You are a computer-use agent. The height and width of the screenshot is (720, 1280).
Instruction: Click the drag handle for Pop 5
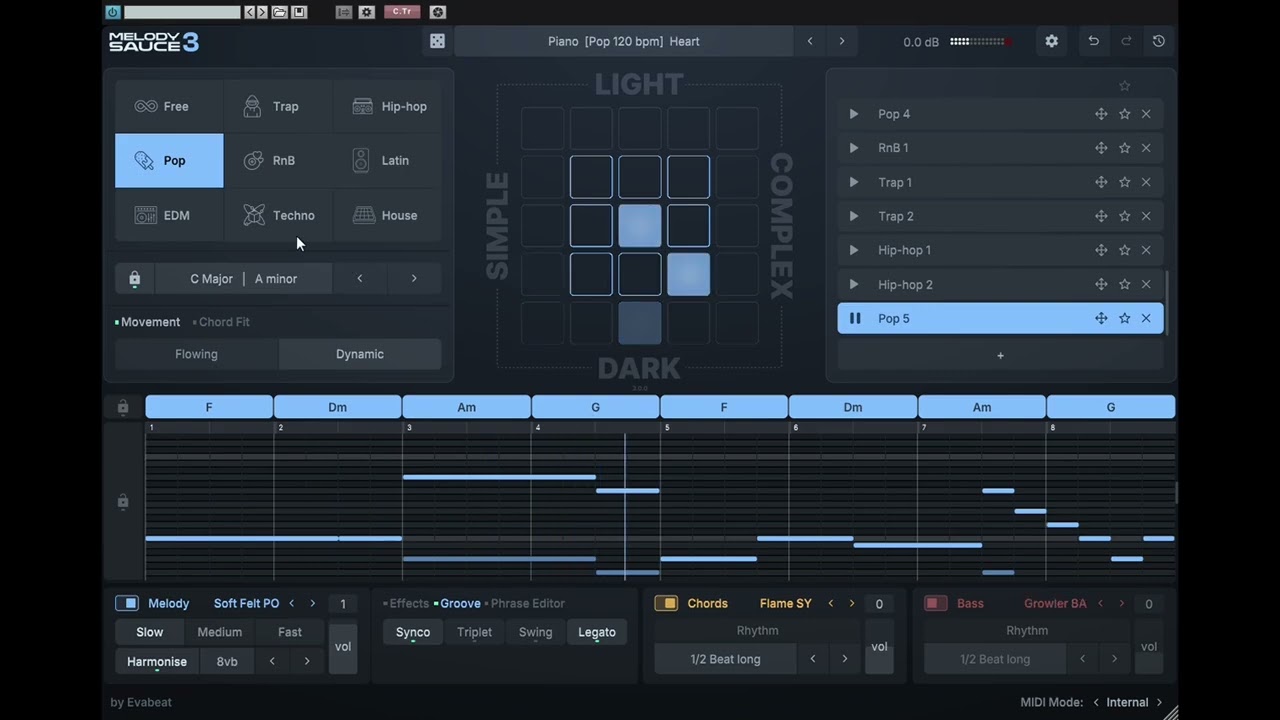pos(1101,318)
